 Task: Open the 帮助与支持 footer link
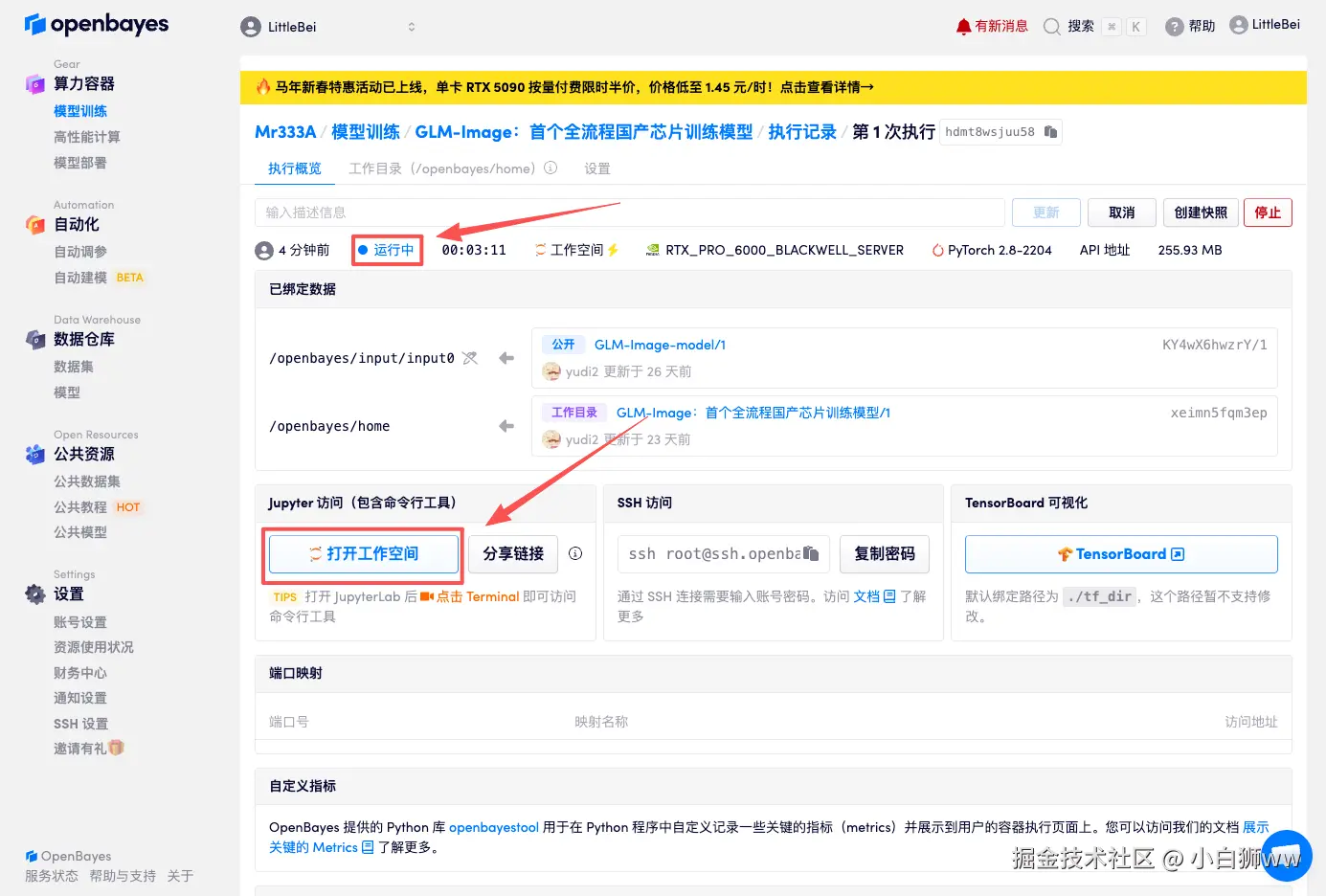[x=123, y=876]
